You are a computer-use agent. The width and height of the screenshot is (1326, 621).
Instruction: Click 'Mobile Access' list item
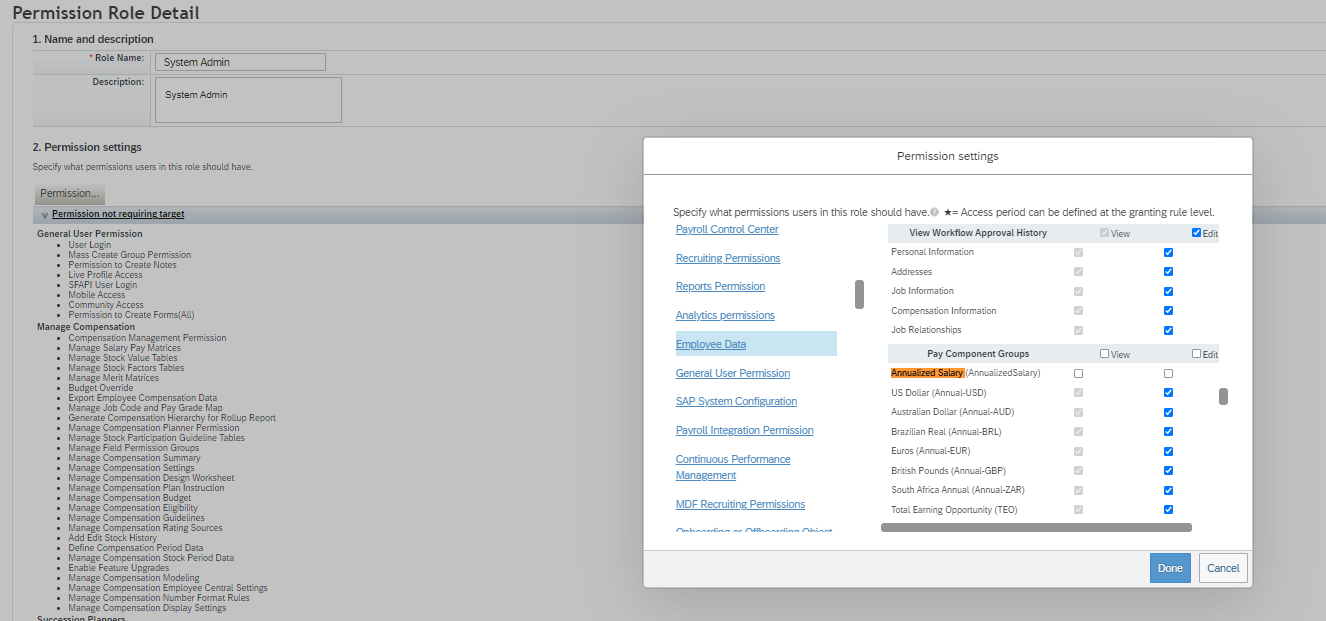pos(97,295)
